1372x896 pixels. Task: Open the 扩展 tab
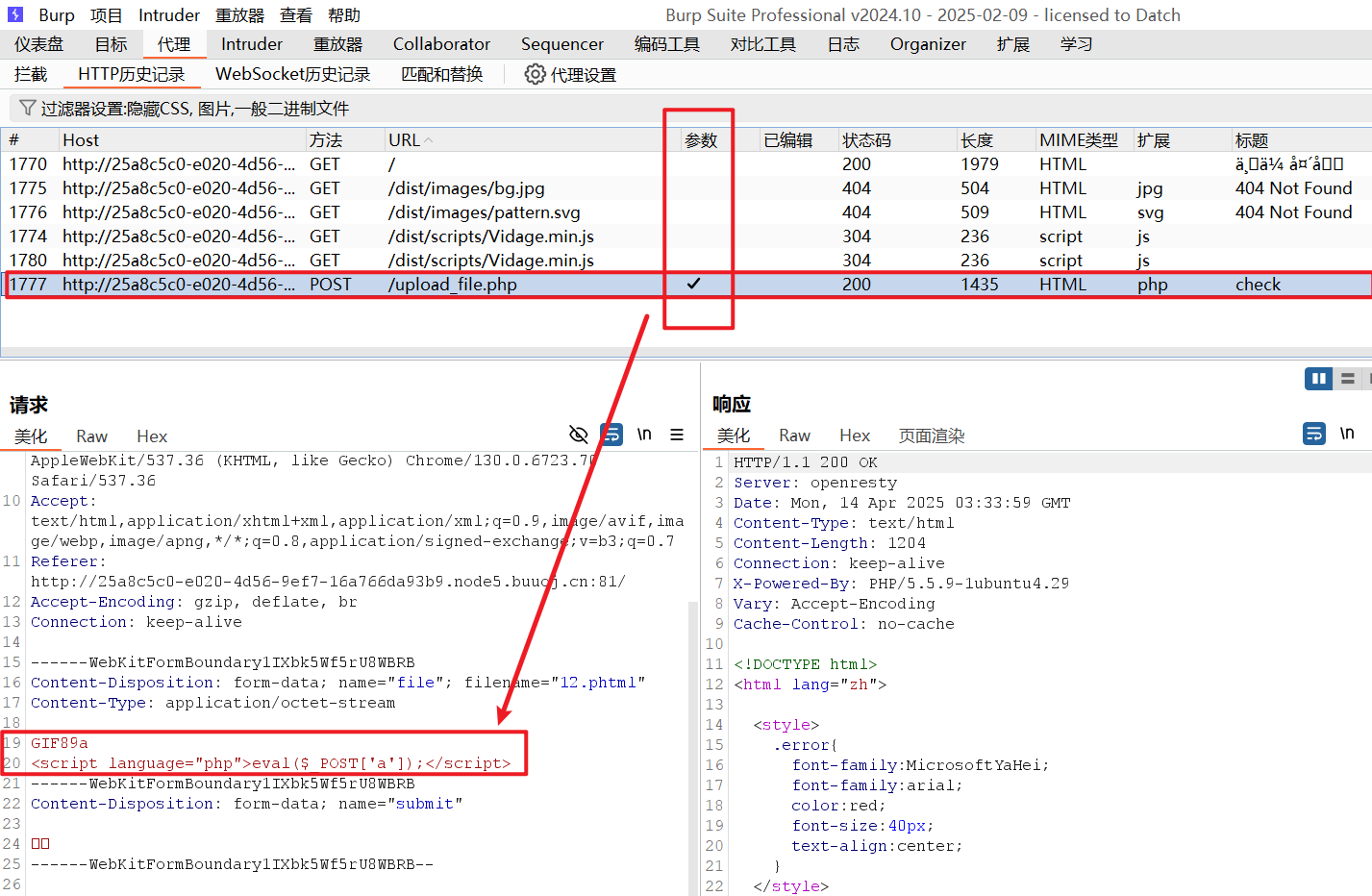point(1013,44)
